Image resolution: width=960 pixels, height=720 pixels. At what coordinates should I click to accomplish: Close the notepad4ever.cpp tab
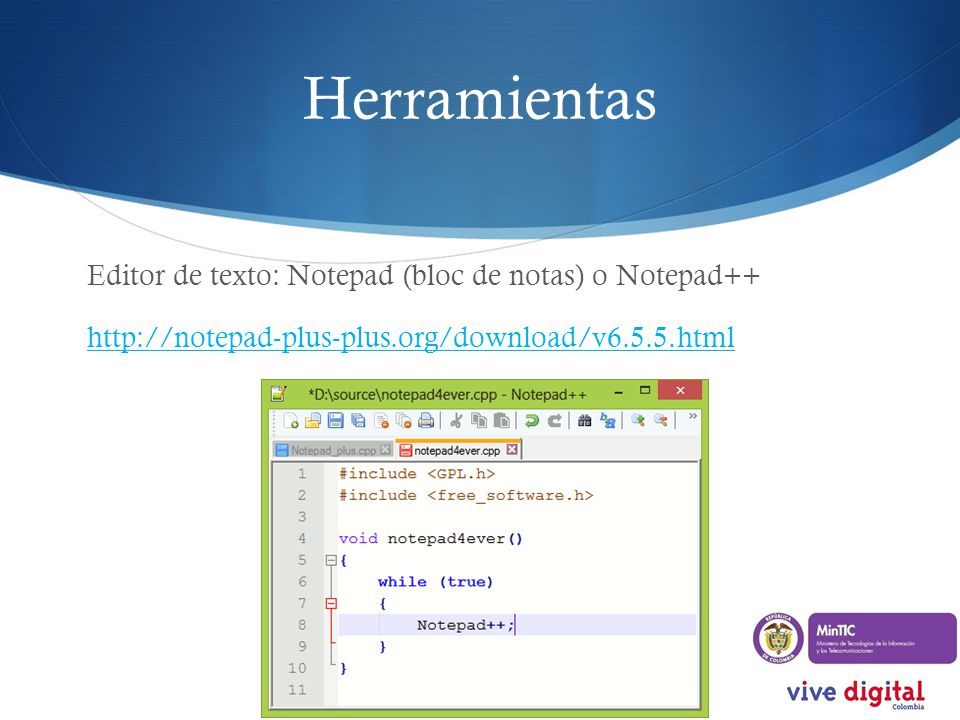point(512,449)
